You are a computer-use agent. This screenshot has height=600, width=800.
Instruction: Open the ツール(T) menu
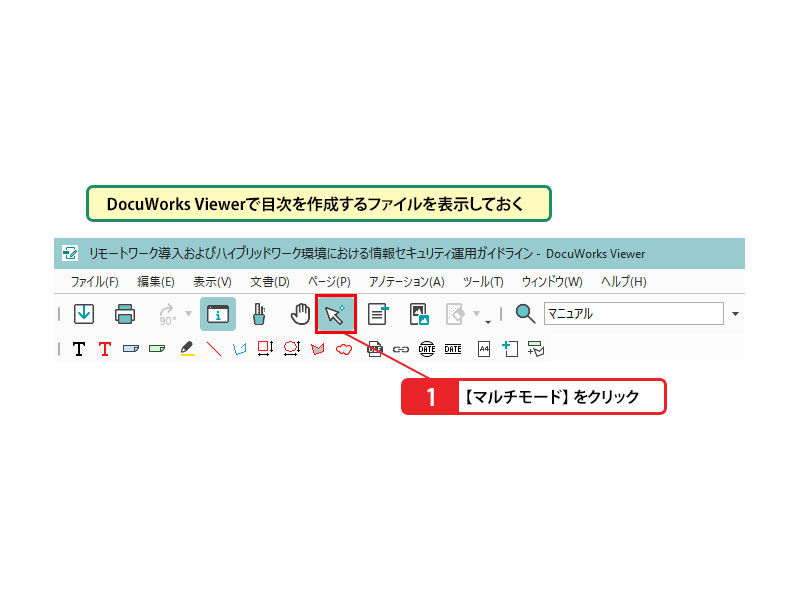pos(483,282)
